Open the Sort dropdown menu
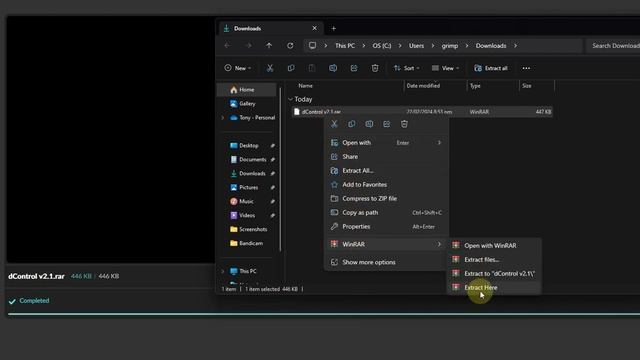 tap(406, 68)
